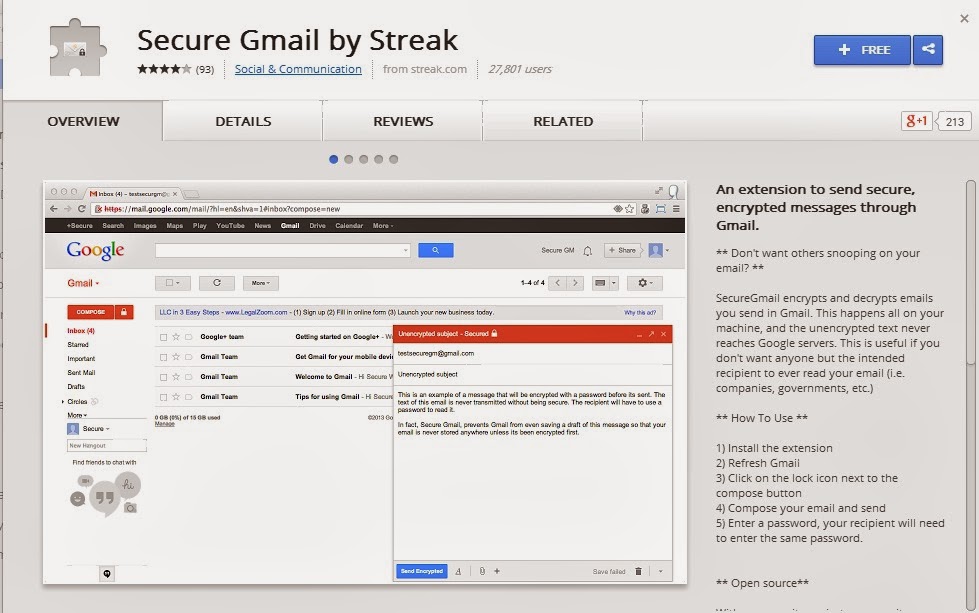Click the profile avatar in Gmail header
979x613 pixels.
click(x=656, y=250)
